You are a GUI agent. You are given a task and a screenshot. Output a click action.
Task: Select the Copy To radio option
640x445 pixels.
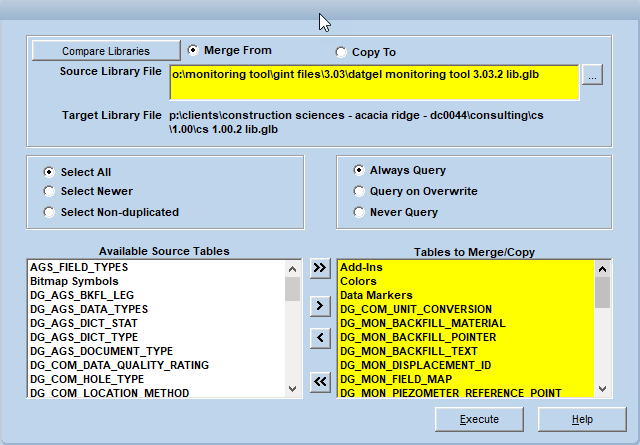(x=342, y=52)
